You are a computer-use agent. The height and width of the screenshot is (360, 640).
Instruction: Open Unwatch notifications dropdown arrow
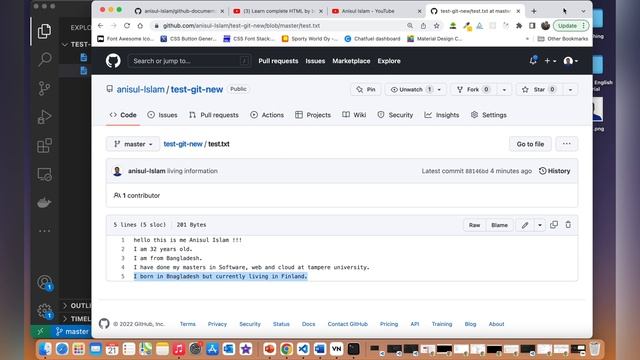click(439, 89)
